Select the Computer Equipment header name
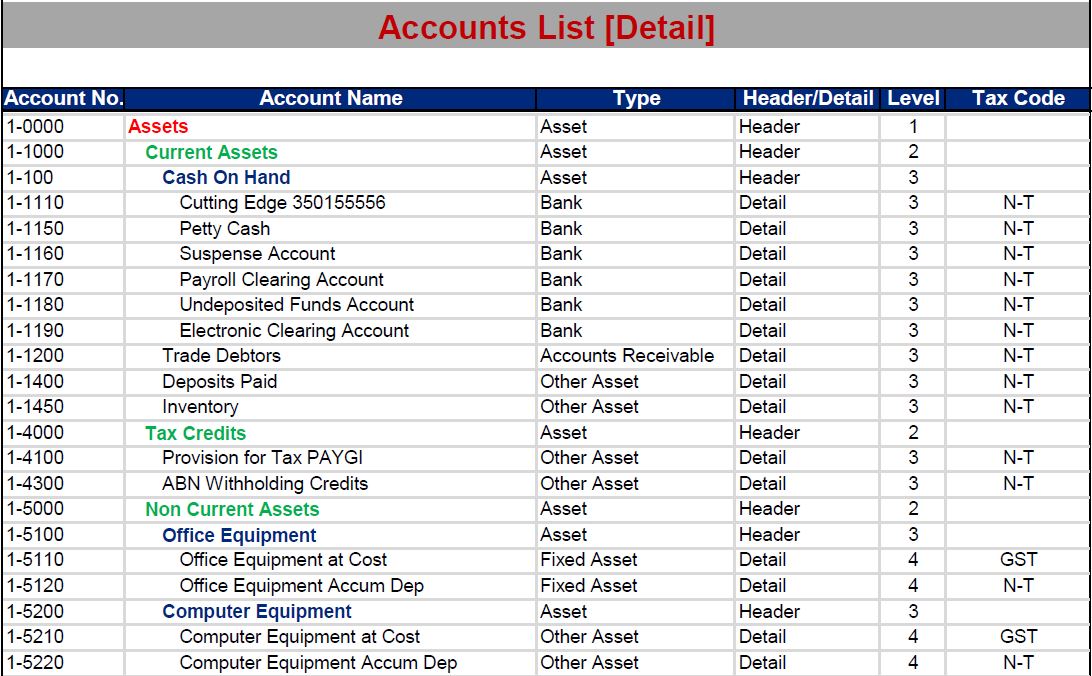 click(x=257, y=611)
